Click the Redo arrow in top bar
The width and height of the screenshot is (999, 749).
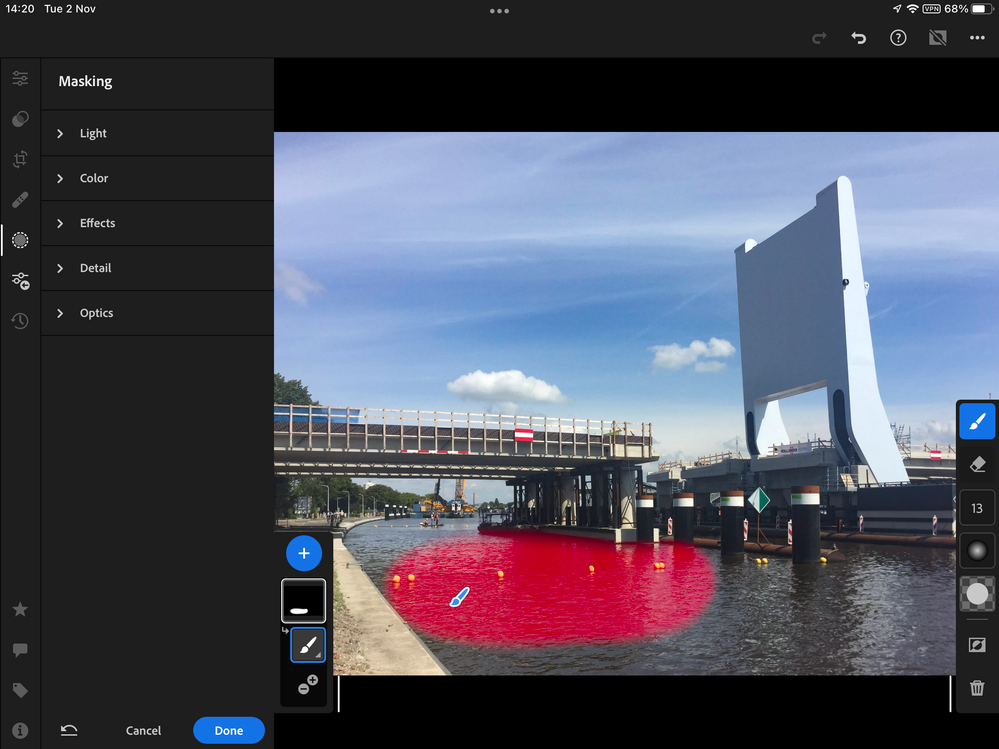pos(819,38)
